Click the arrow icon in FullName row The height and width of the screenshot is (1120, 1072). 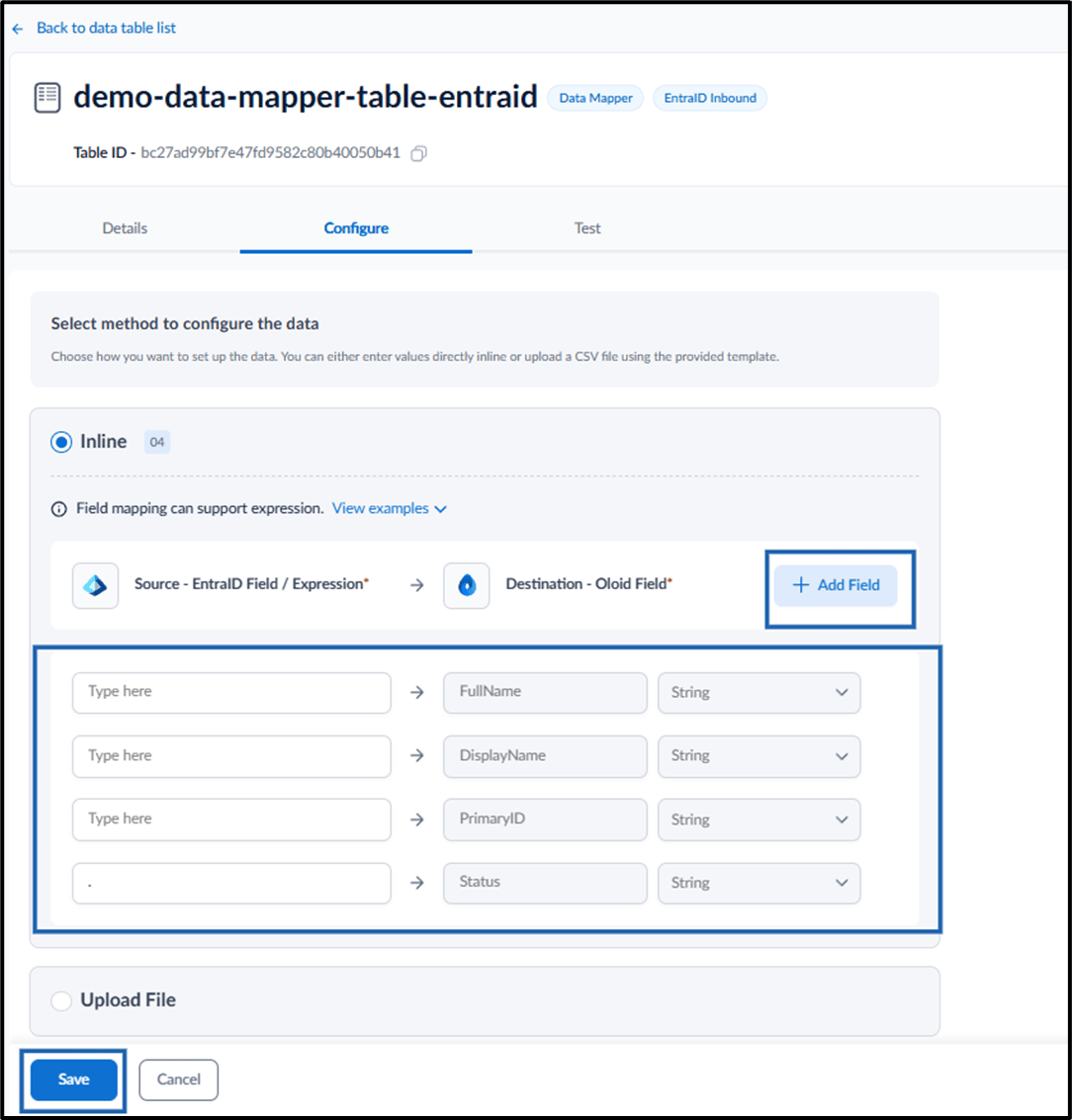[417, 692]
